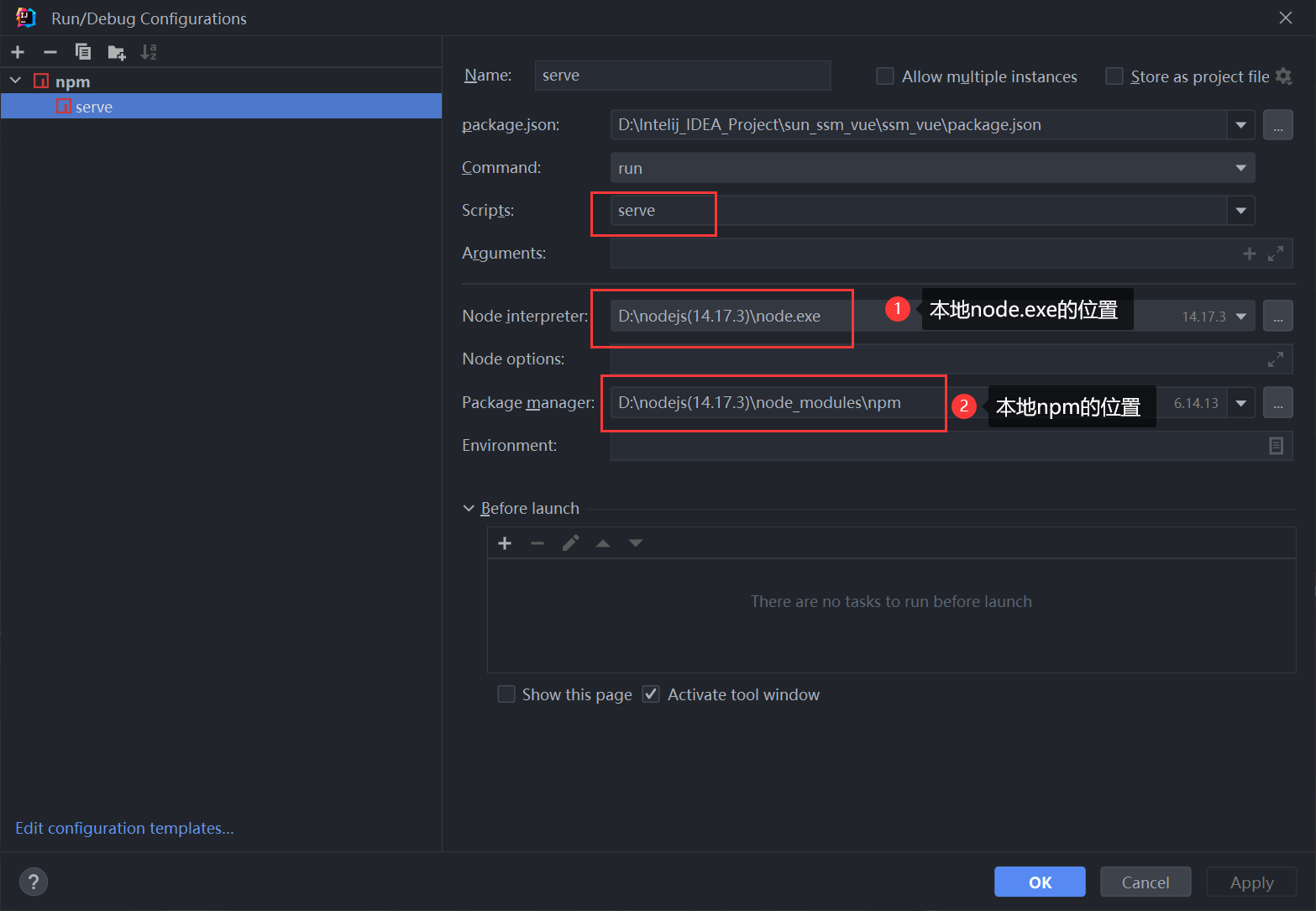Create a new configuration folder
This screenshot has width=1316, height=911.
pos(117,53)
